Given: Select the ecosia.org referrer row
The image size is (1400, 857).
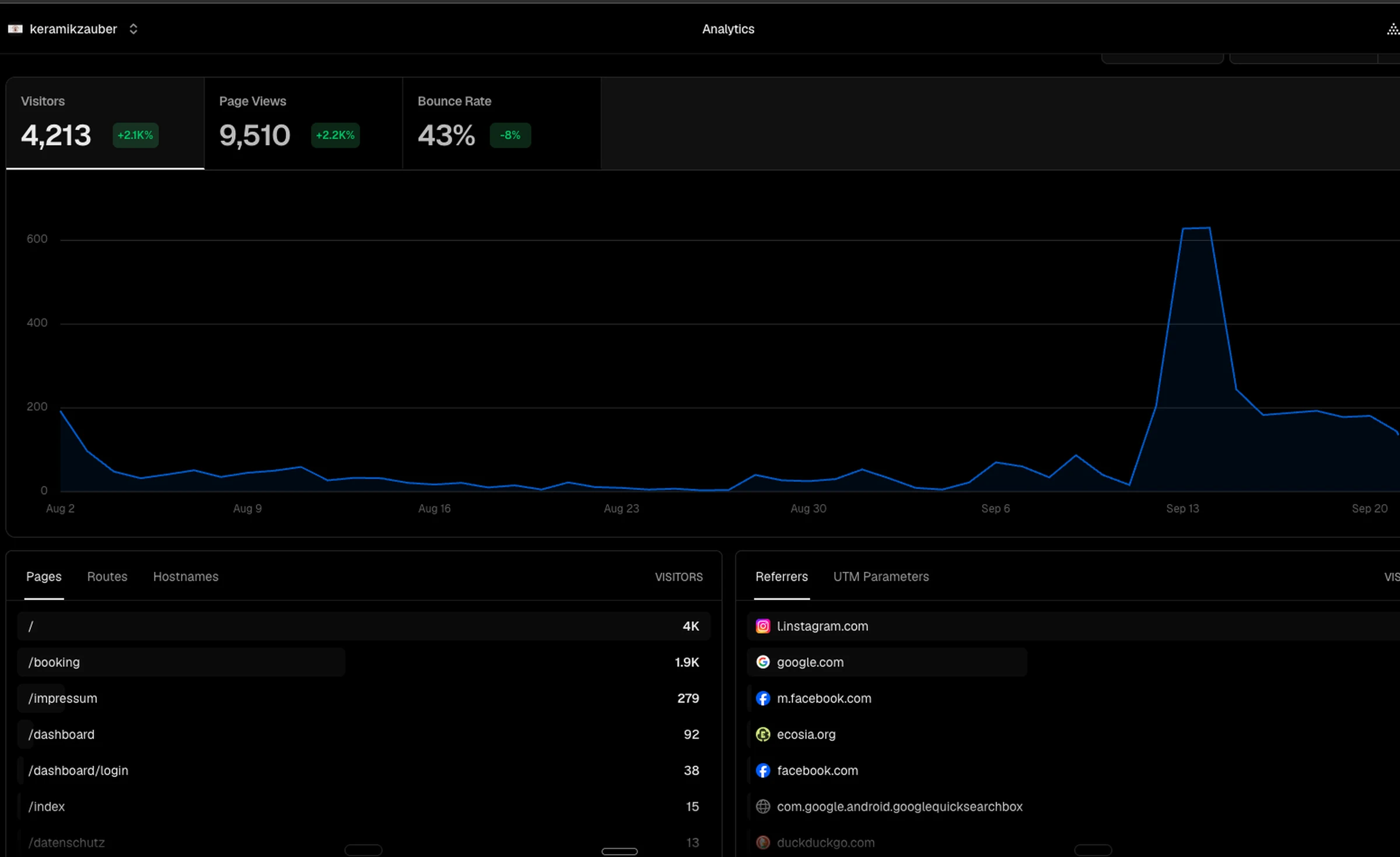Looking at the screenshot, I should click(x=1073, y=734).
